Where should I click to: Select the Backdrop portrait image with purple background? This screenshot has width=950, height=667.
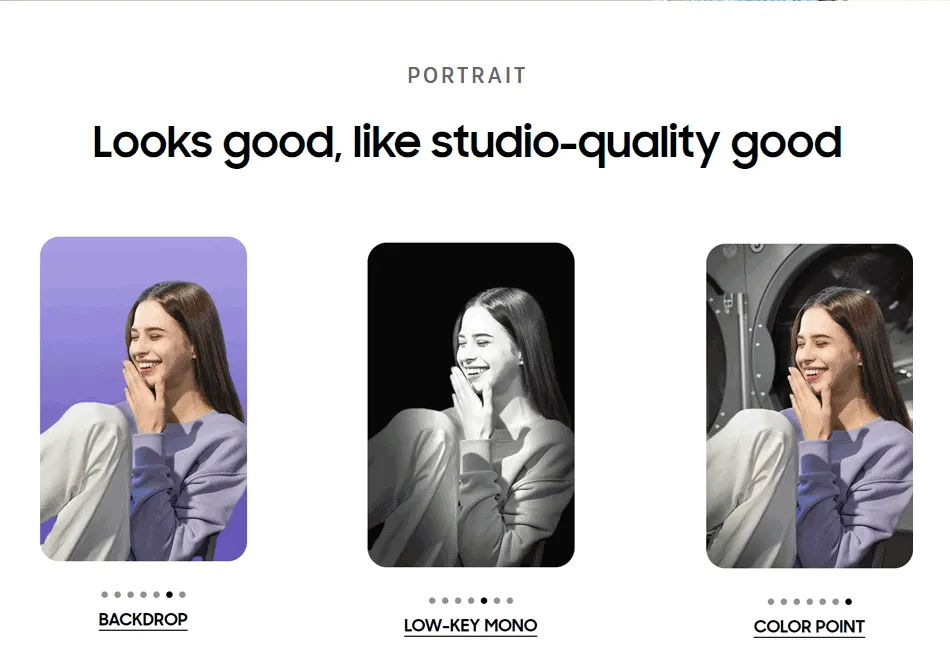(144, 399)
